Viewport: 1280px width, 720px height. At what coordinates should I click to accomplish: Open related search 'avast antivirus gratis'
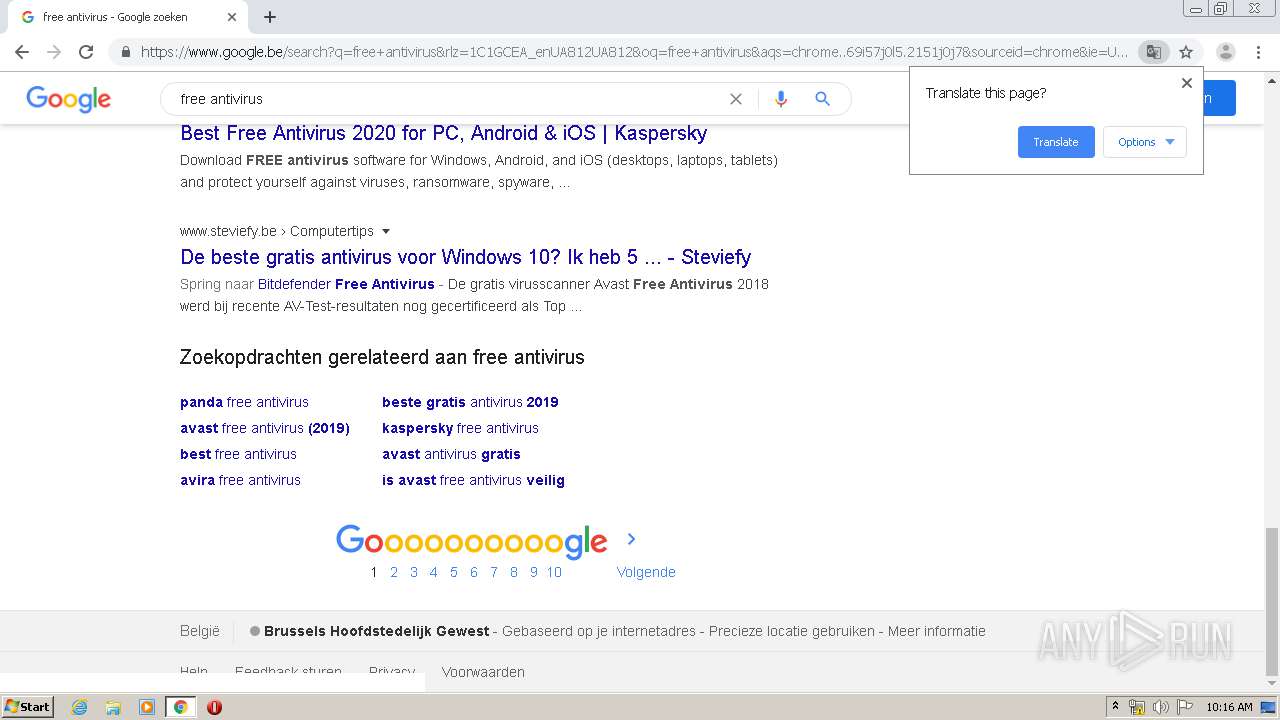click(x=451, y=454)
